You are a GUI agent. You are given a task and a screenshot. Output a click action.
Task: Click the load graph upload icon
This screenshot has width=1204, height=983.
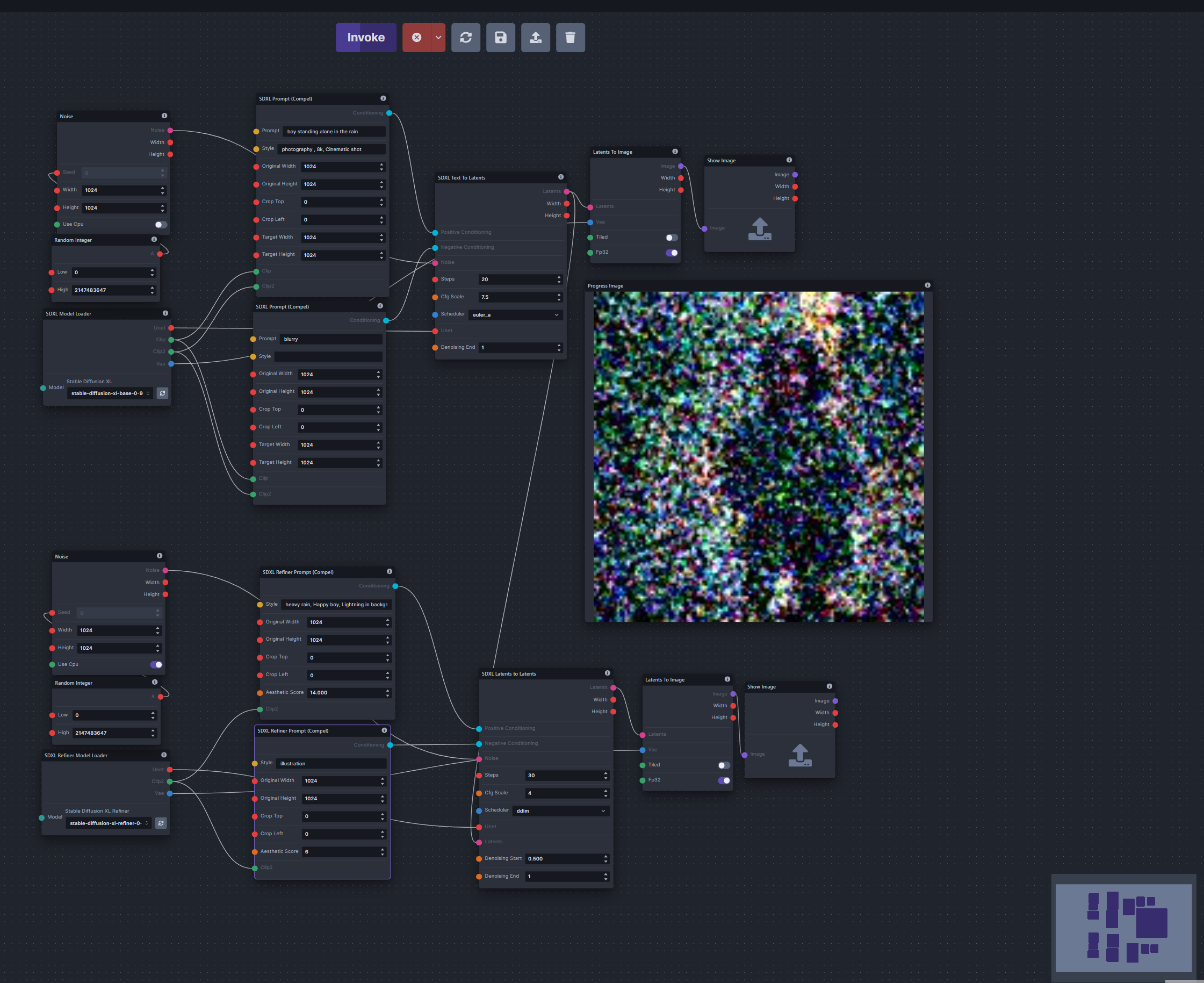click(535, 38)
